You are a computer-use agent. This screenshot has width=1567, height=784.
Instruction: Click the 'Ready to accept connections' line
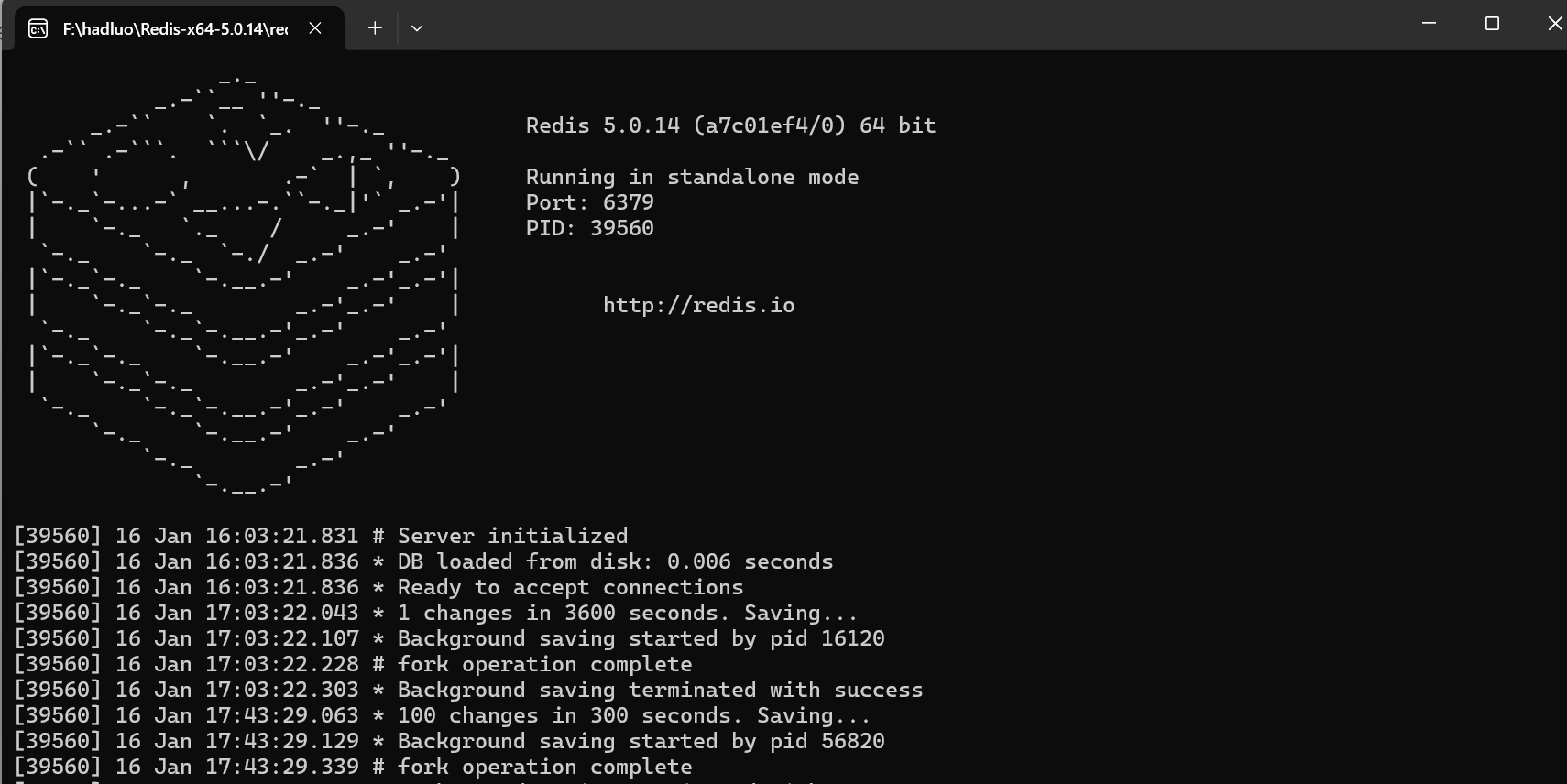tap(378, 587)
